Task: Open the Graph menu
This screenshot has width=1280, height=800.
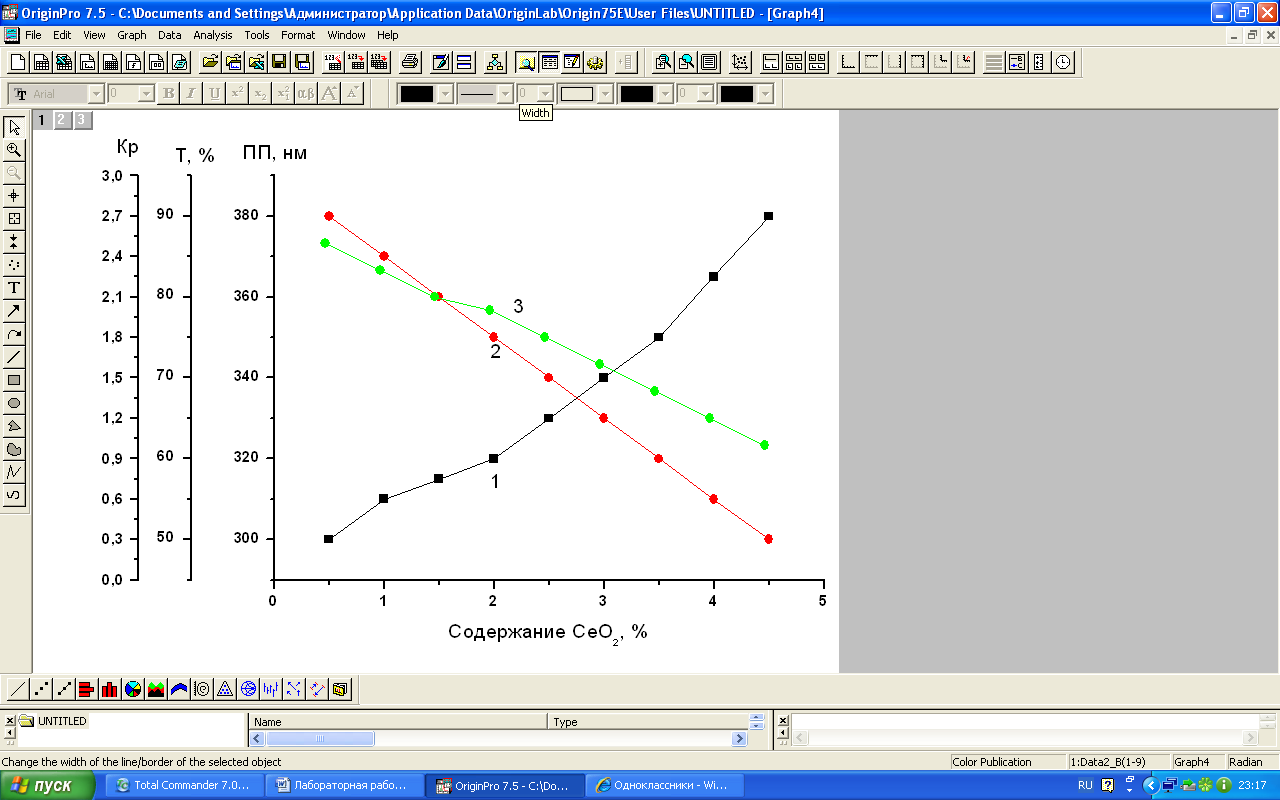Action: tap(132, 35)
